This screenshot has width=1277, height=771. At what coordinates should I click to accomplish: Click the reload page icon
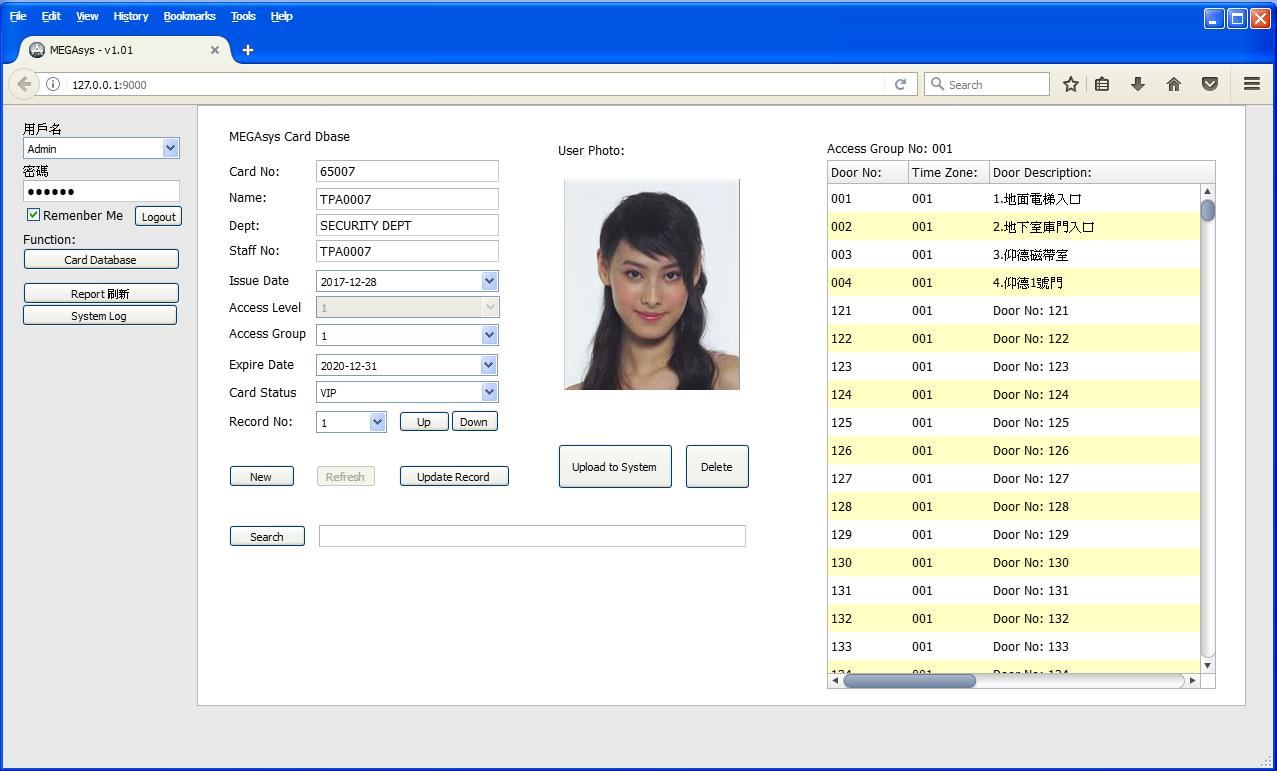(x=900, y=85)
